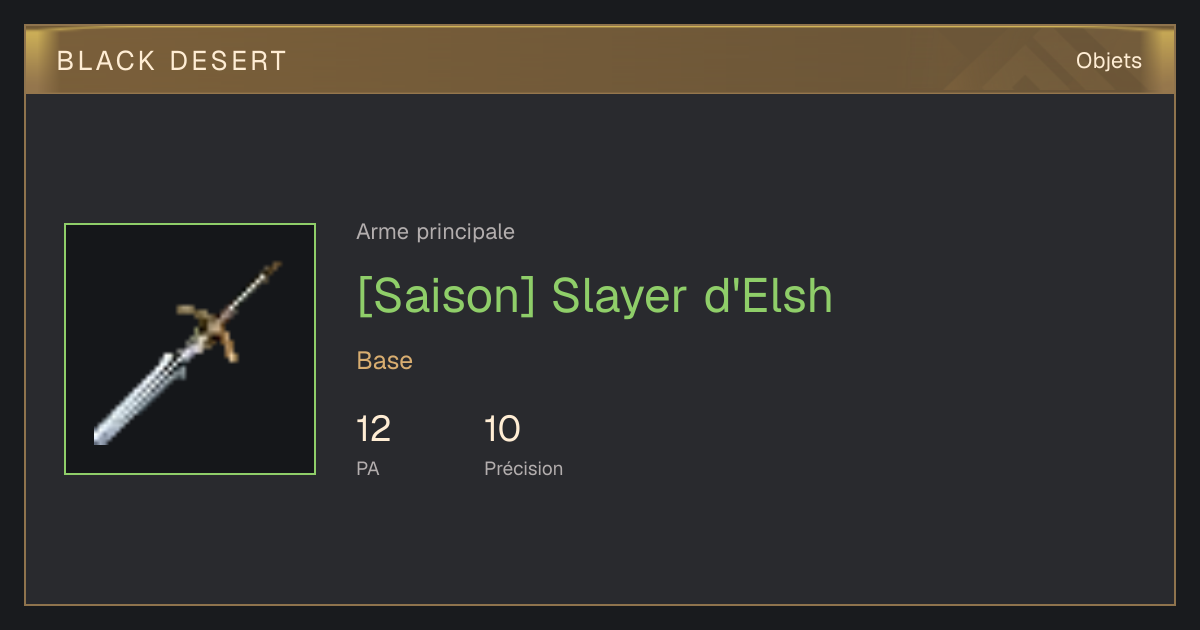Viewport: 1200px width, 630px height.
Task: Select the [Saison] Slayer d'Elsh item name
Action: (x=595, y=296)
